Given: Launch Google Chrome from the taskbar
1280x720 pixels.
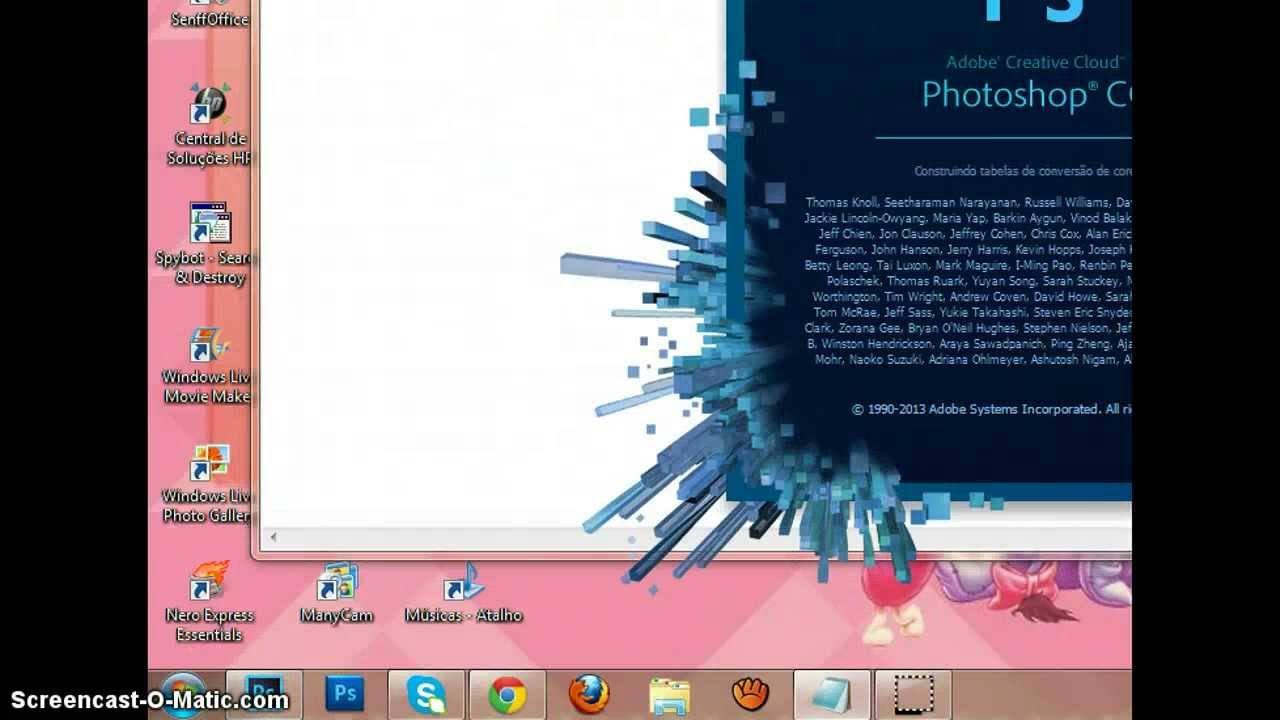Looking at the screenshot, I should tap(507, 694).
